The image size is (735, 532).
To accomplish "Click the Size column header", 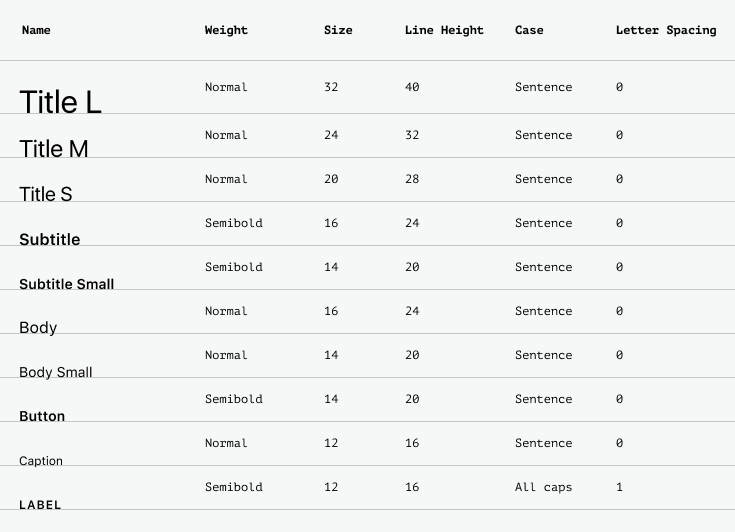I will tap(338, 30).
